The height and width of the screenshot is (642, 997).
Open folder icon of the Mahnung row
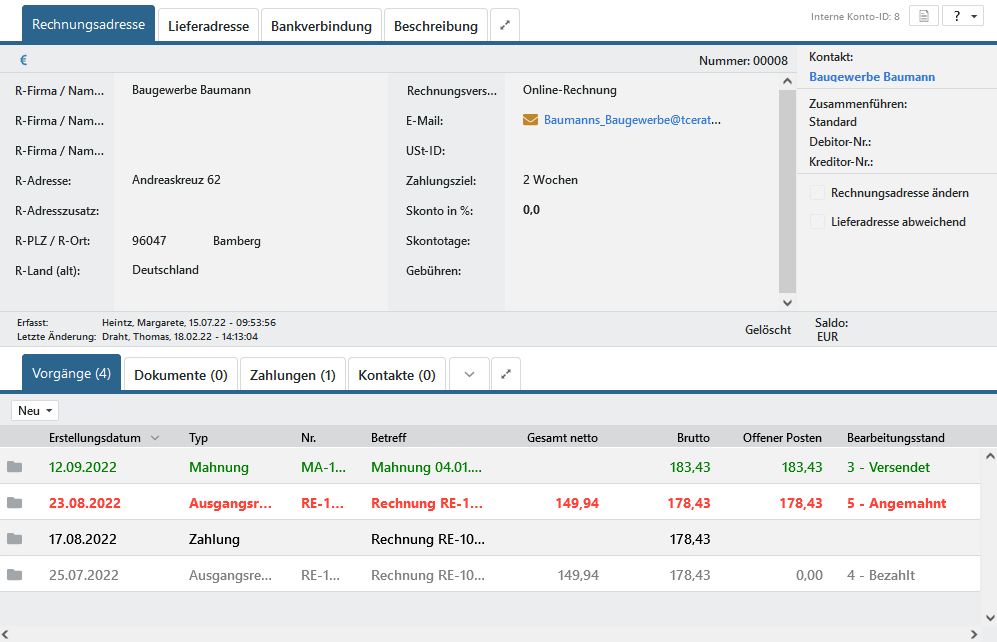[14, 467]
